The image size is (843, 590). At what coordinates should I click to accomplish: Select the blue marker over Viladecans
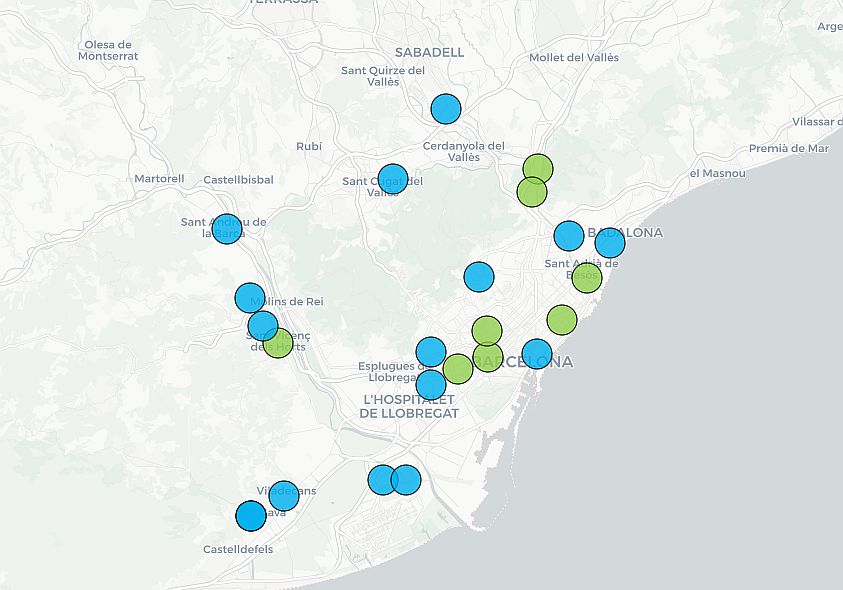click(284, 495)
